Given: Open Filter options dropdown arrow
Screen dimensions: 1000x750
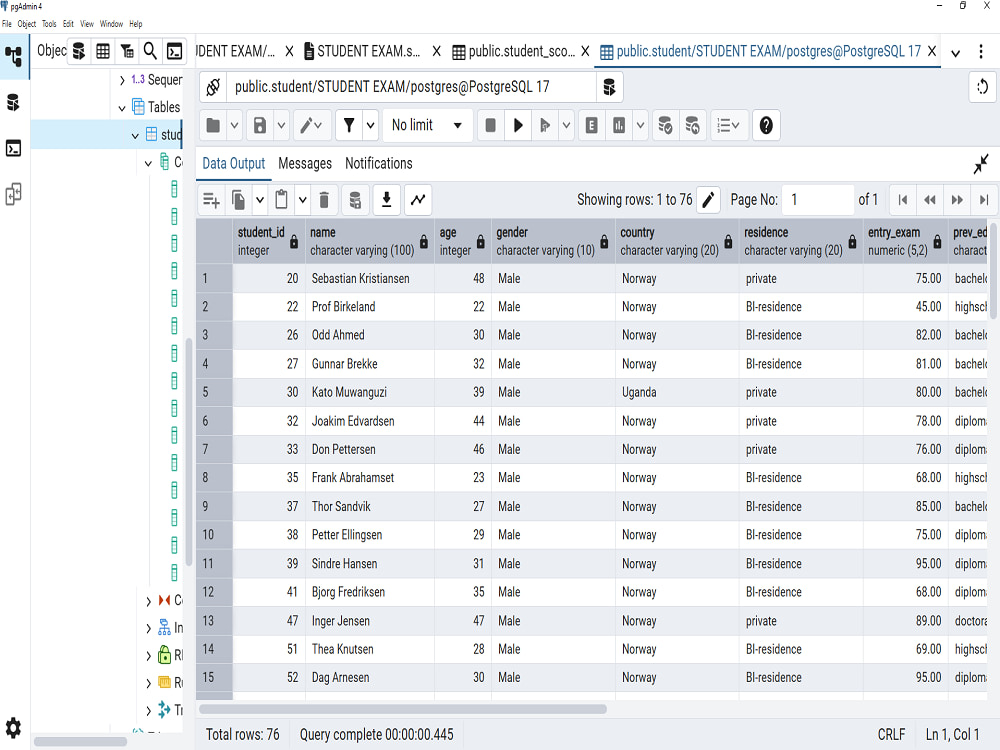Looking at the screenshot, I should [371, 126].
